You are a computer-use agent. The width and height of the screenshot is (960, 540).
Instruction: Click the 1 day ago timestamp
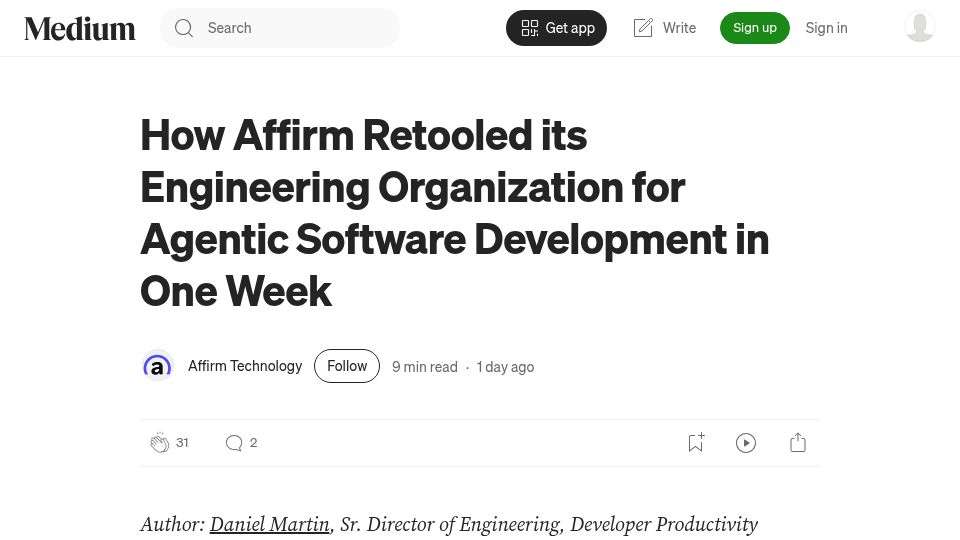[505, 367]
